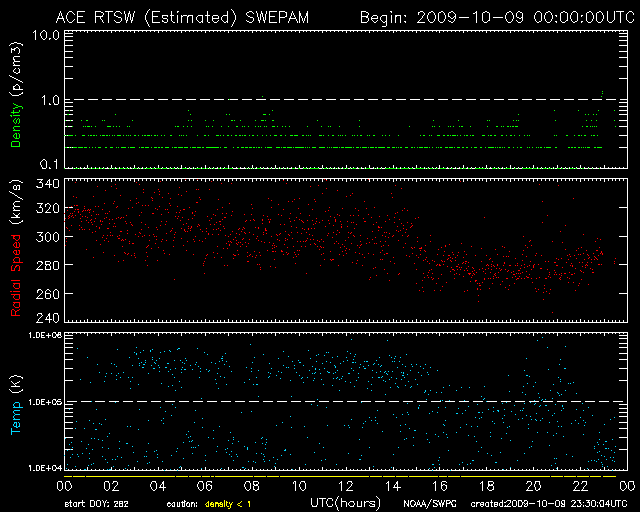Click the 'start DOY: 282' footer text
Viewport: 640px width, 512px height.
pos(96,504)
